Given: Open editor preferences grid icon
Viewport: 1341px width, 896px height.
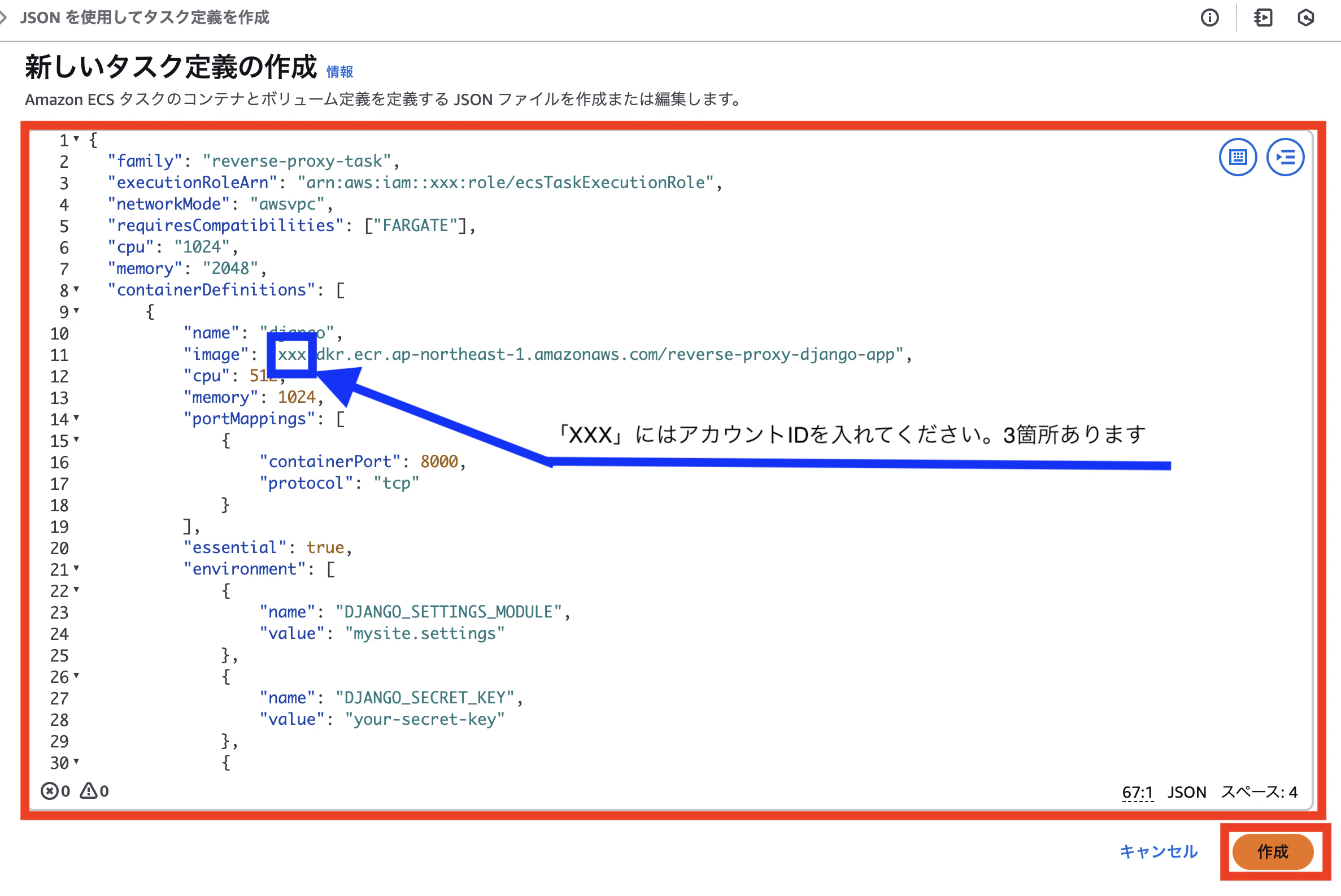Looking at the screenshot, I should pyautogui.click(x=1238, y=157).
